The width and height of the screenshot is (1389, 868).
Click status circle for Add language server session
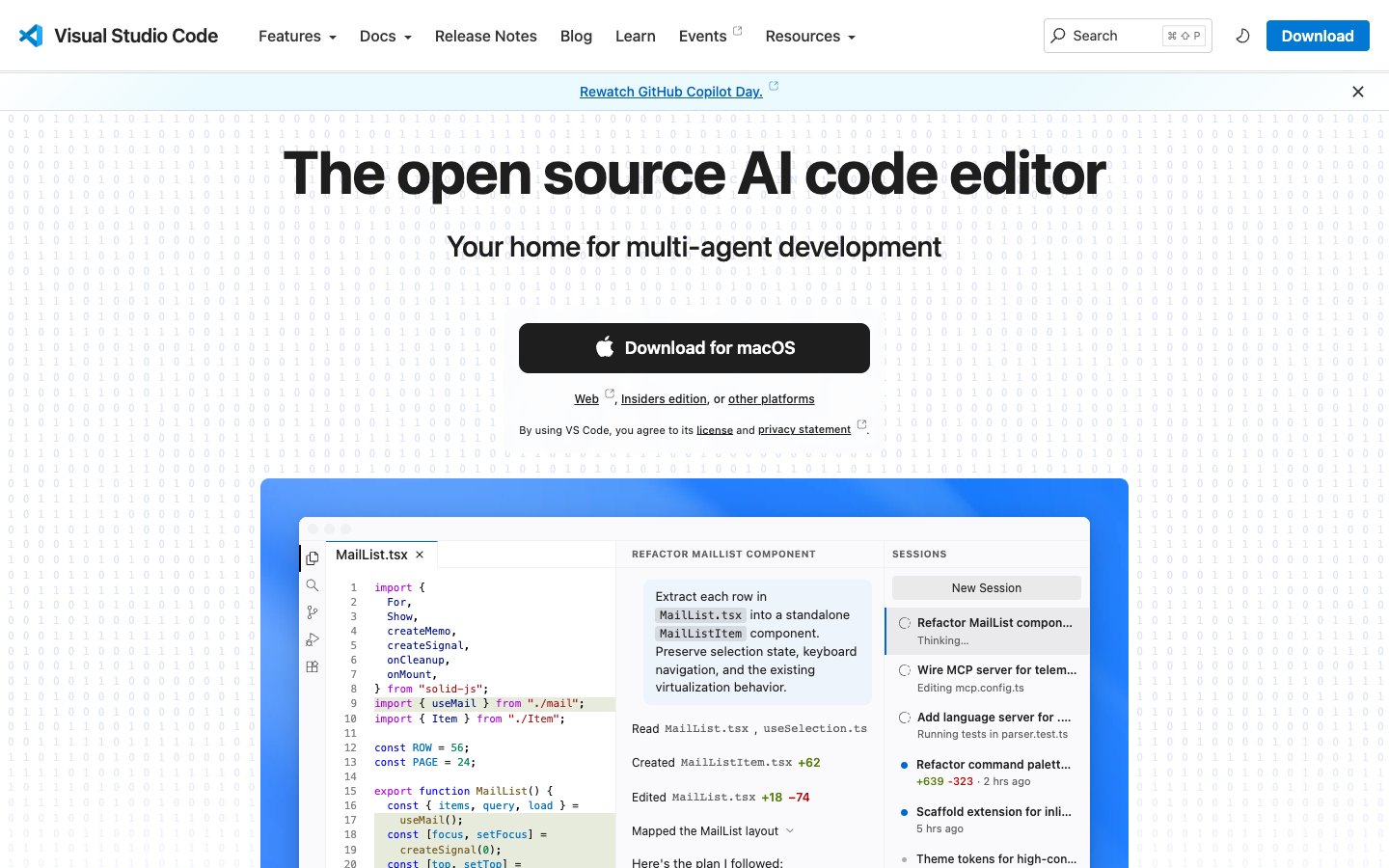[x=905, y=718]
